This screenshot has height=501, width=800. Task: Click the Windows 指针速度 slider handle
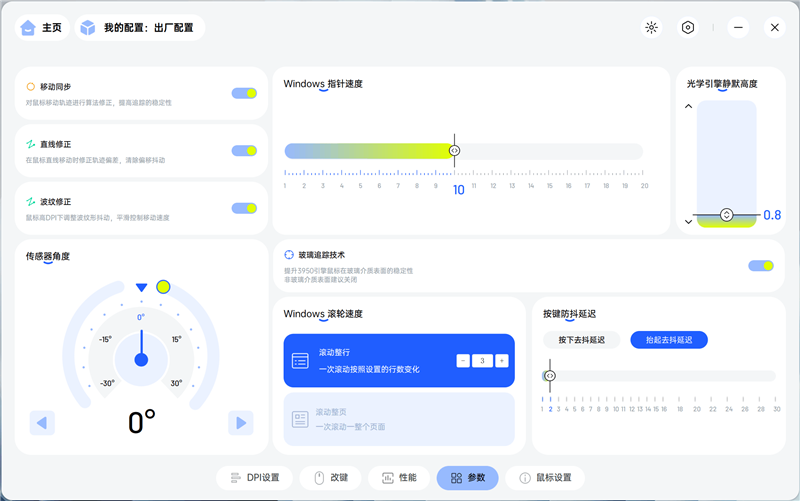[454, 151]
